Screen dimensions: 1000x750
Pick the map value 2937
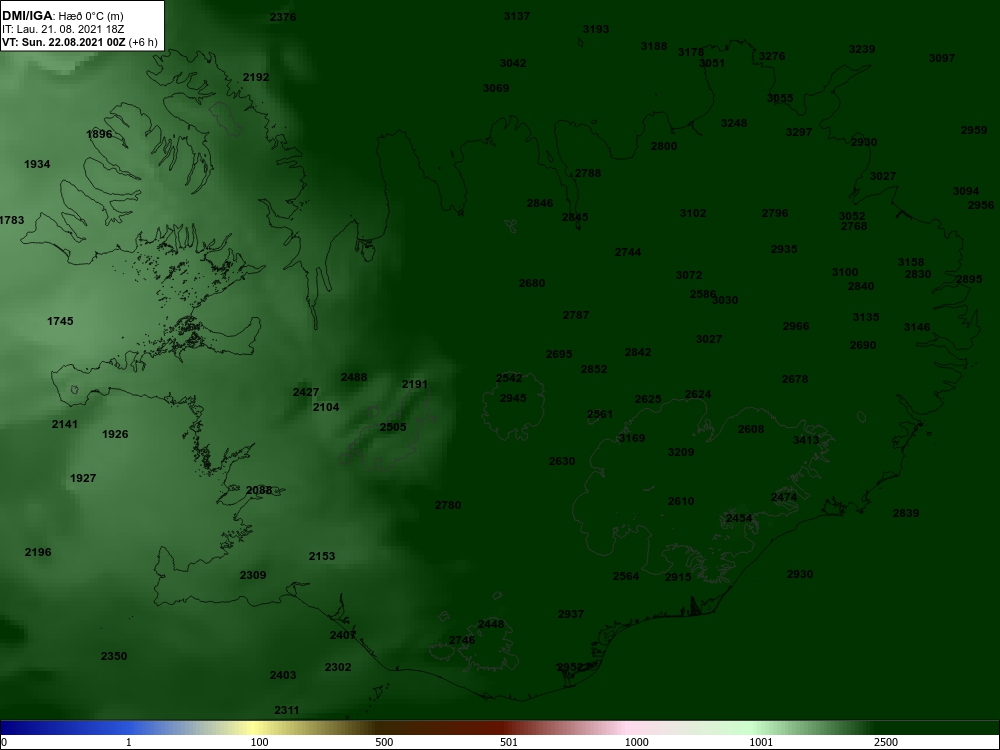point(571,614)
